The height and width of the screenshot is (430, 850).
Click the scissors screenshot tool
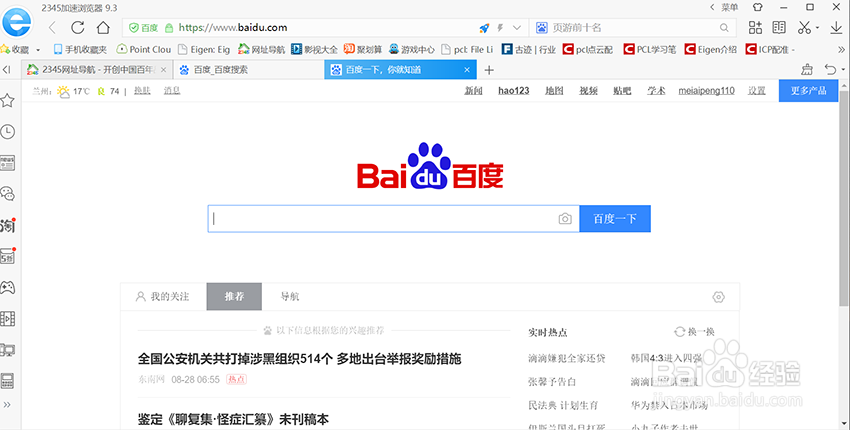804,27
